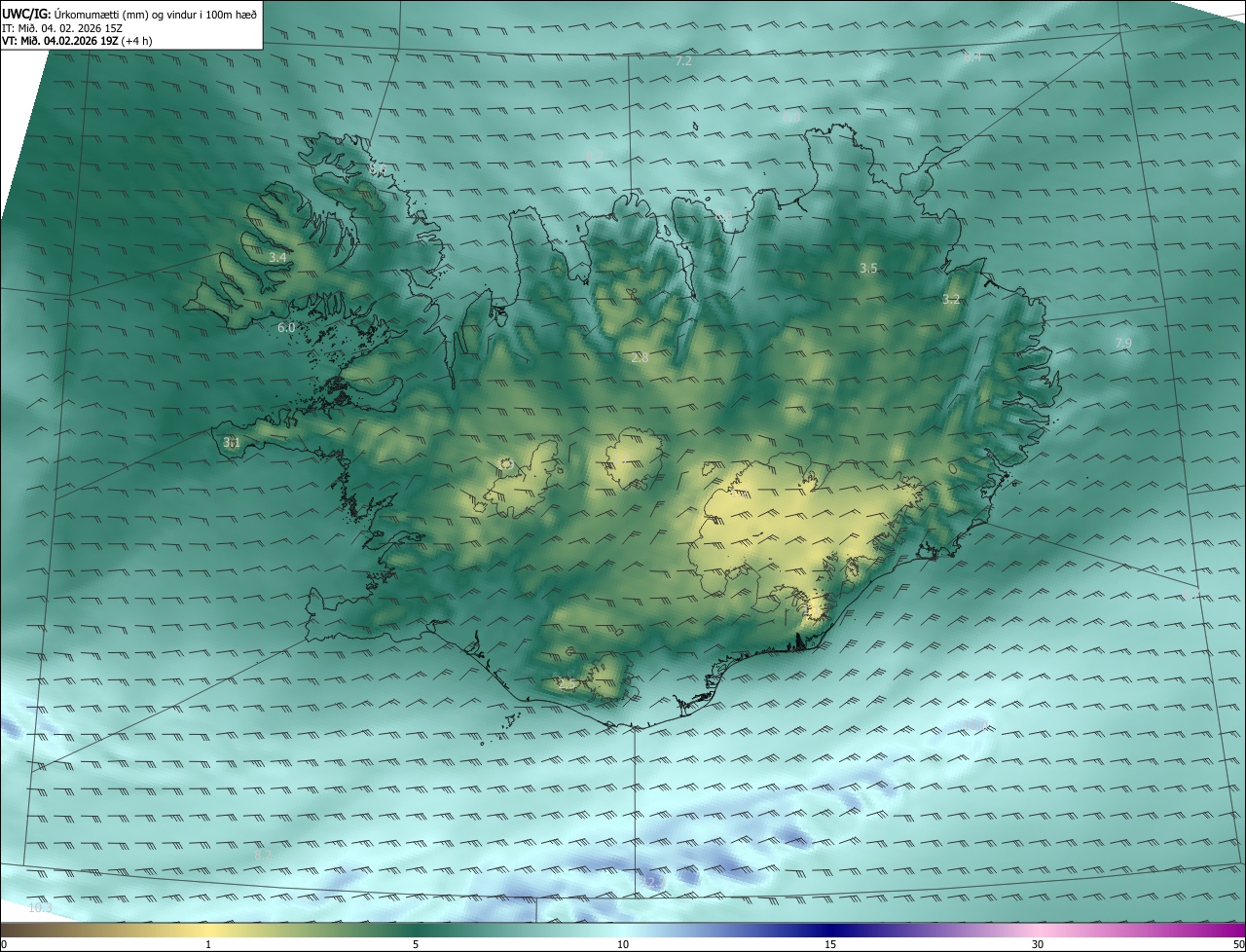Click the 0 tick label on the color scale
Viewport: 1246px width, 952px height.
4,944
